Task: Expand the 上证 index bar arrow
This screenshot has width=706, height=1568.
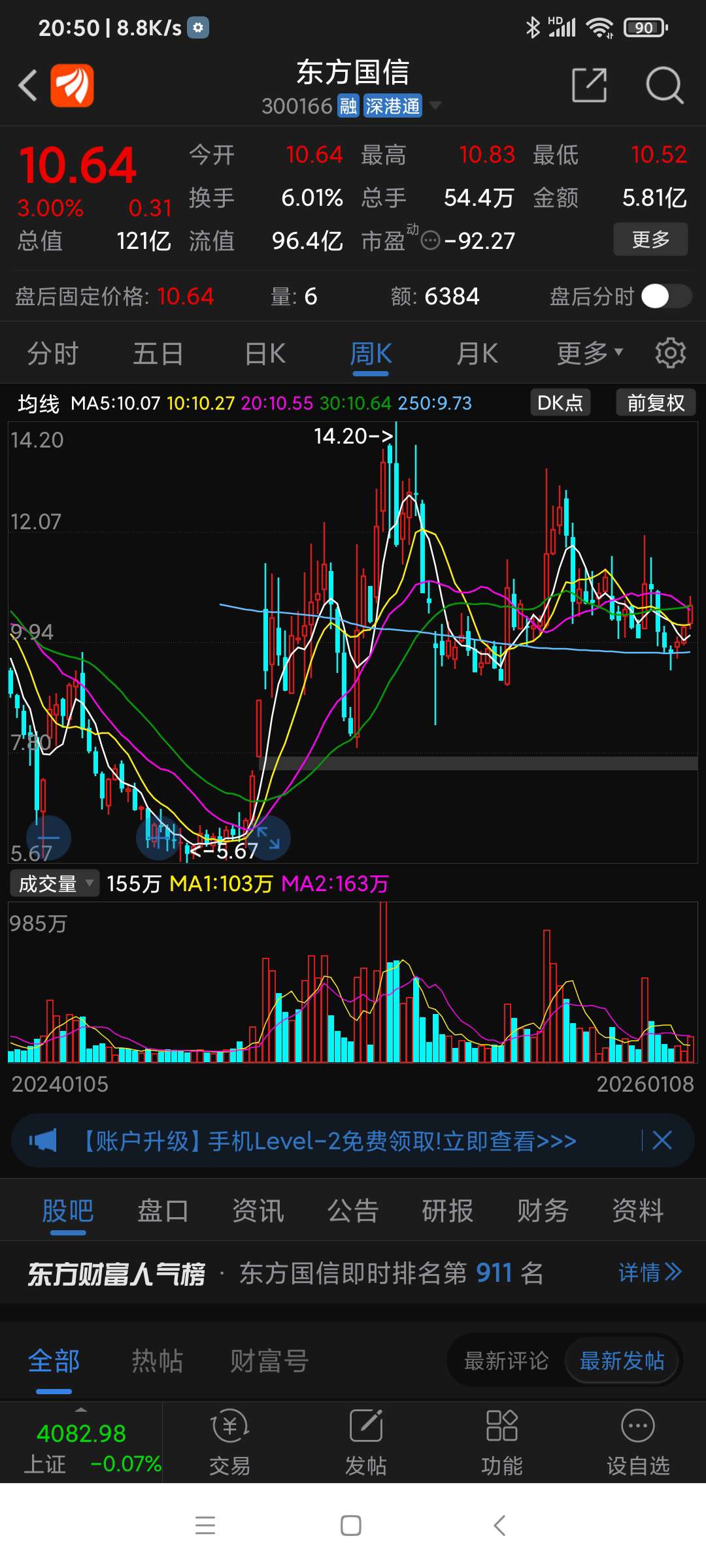Action: coord(80,1409)
